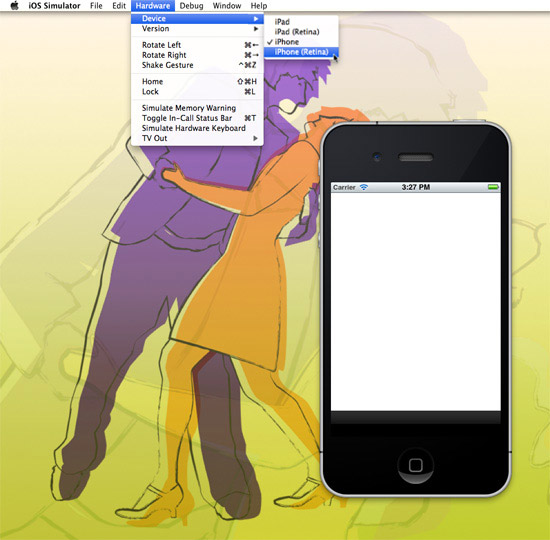Screen dimensions: 550x540
Task: Tap the iPhone simulator home button
Action: (416, 465)
